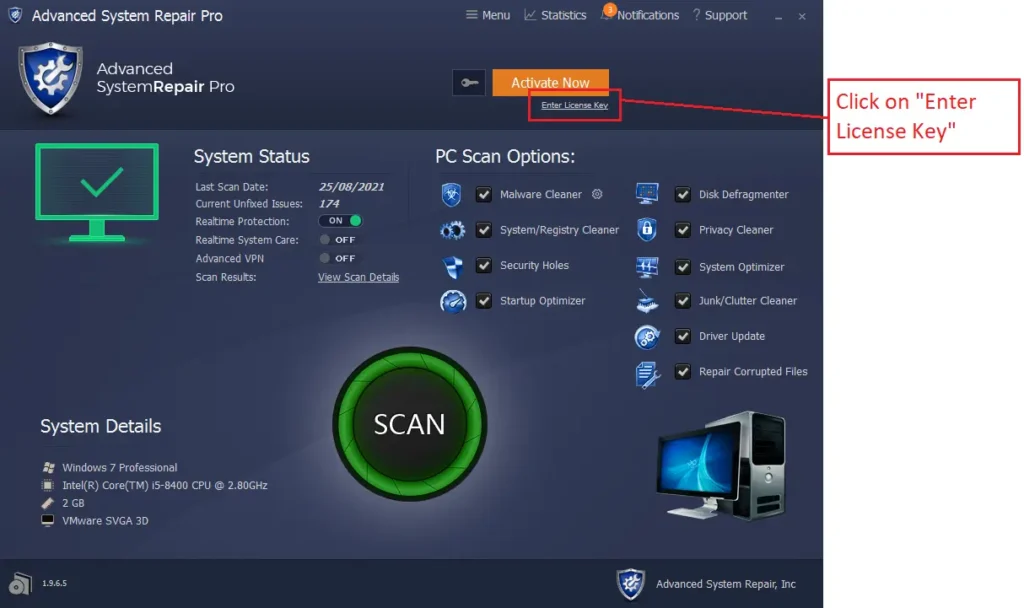This screenshot has height=608, width=1024.
Task: Click the desktop computer illustration
Action: coord(721,466)
